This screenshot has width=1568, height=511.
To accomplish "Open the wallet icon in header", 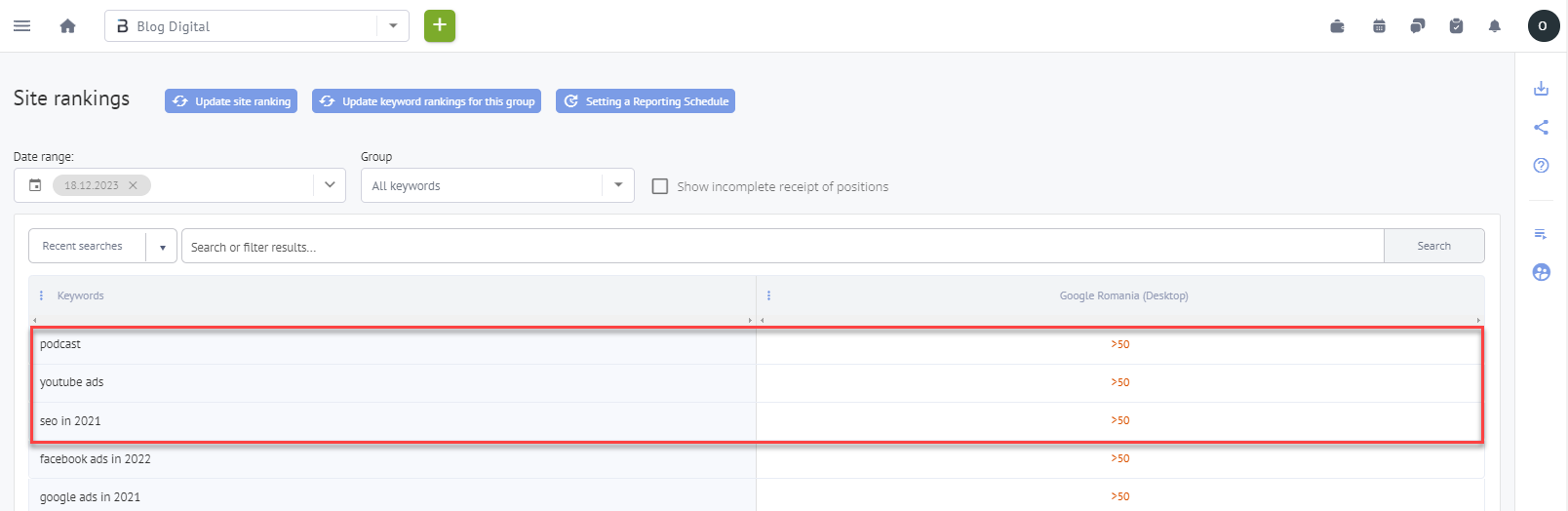I will tap(1338, 26).
